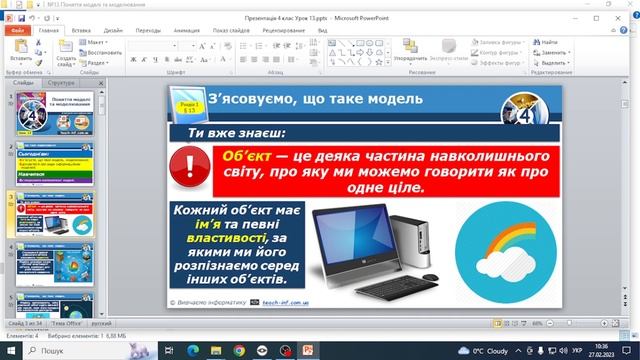Open the Structure (Структура) pane tab
The height and width of the screenshot is (360, 640).
coord(61,83)
